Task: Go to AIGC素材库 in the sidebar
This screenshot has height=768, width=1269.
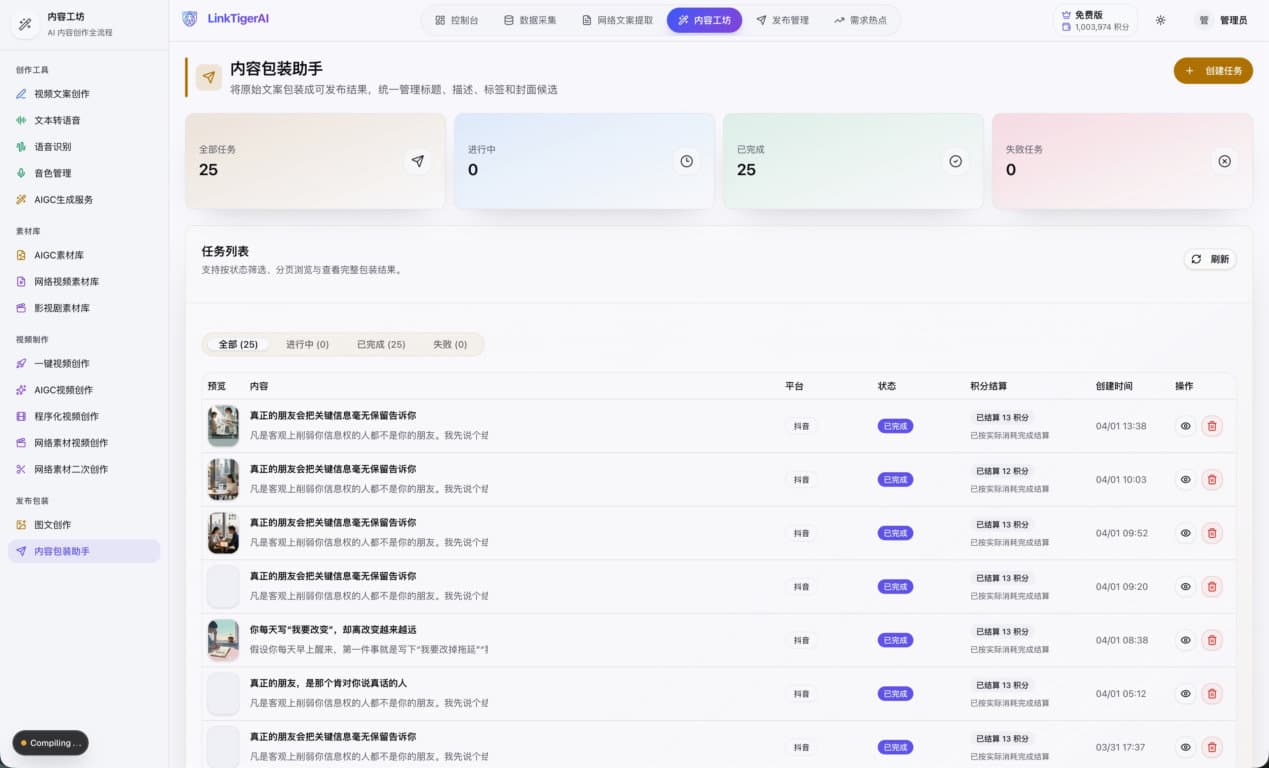Action: coord(59,255)
